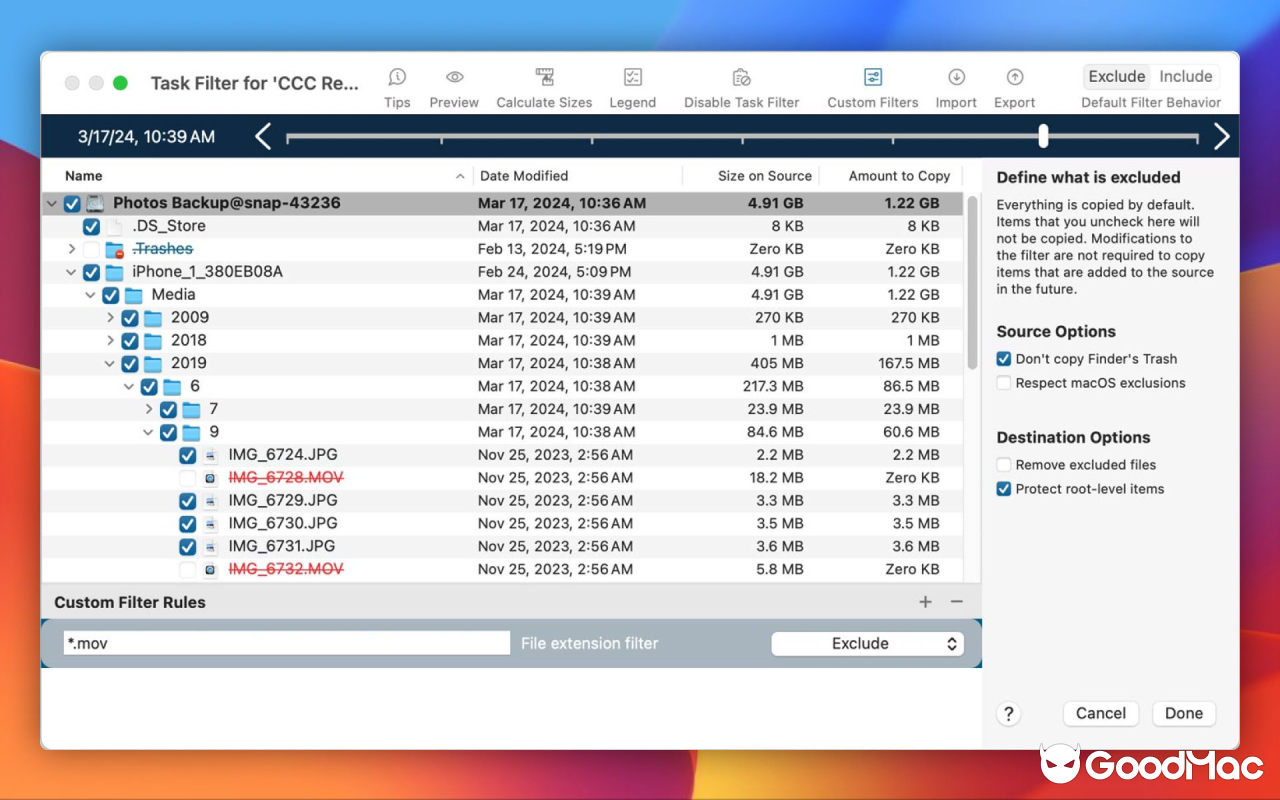The image size is (1280, 800).
Task: Open the Preview toolbar icon
Action: point(454,76)
